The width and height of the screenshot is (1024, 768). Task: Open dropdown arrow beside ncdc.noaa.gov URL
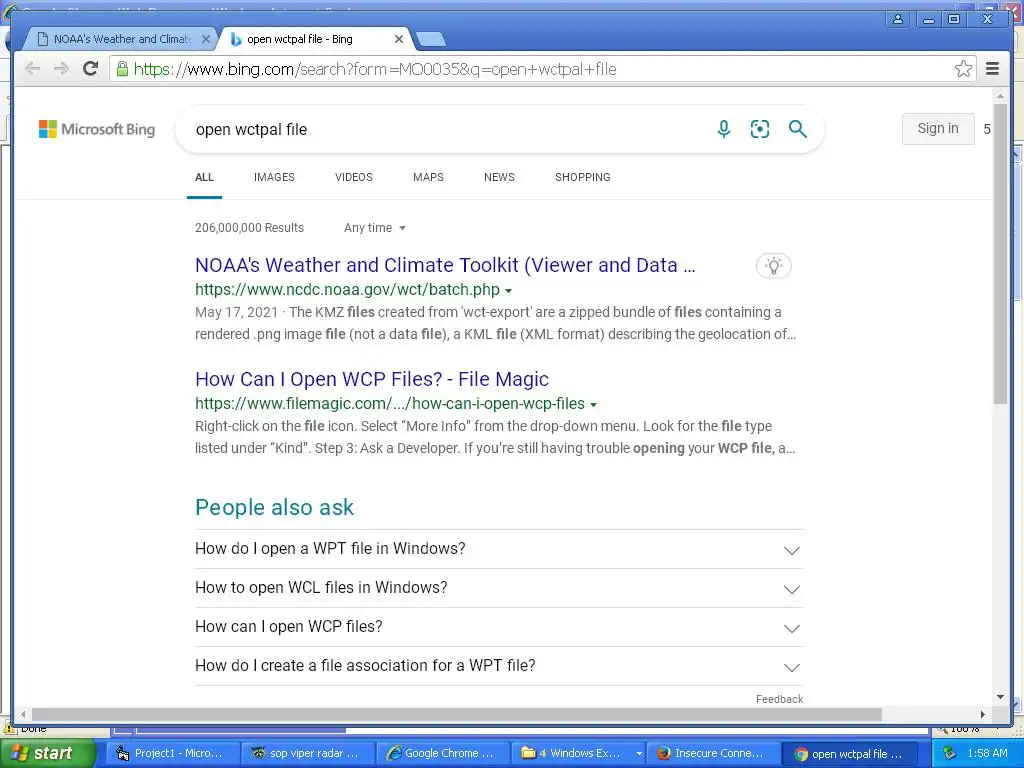click(509, 291)
